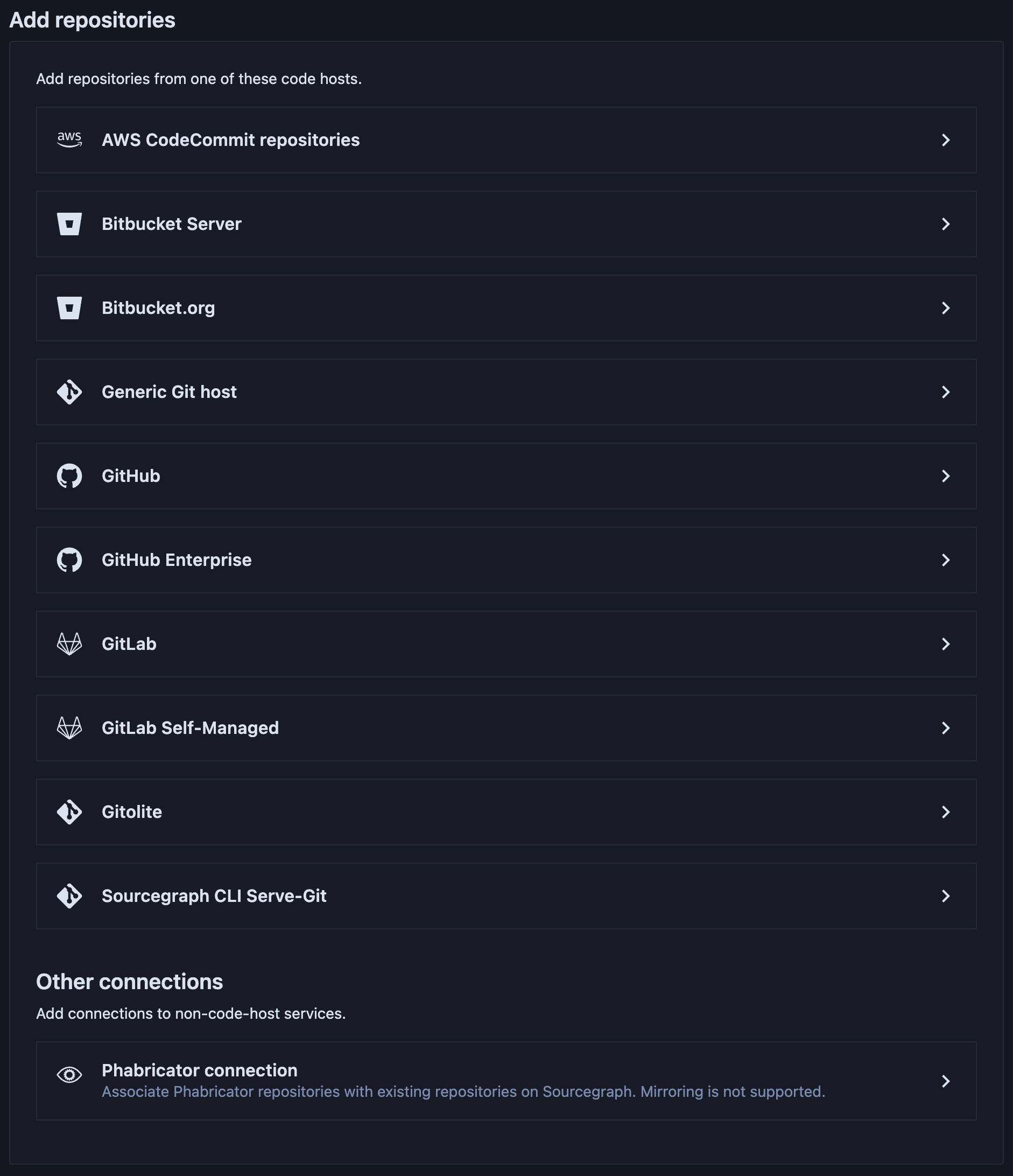Click the Bitbucket Server bucket icon
Image resolution: width=1013 pixels, height=1176 pixels.
(69, 224)
